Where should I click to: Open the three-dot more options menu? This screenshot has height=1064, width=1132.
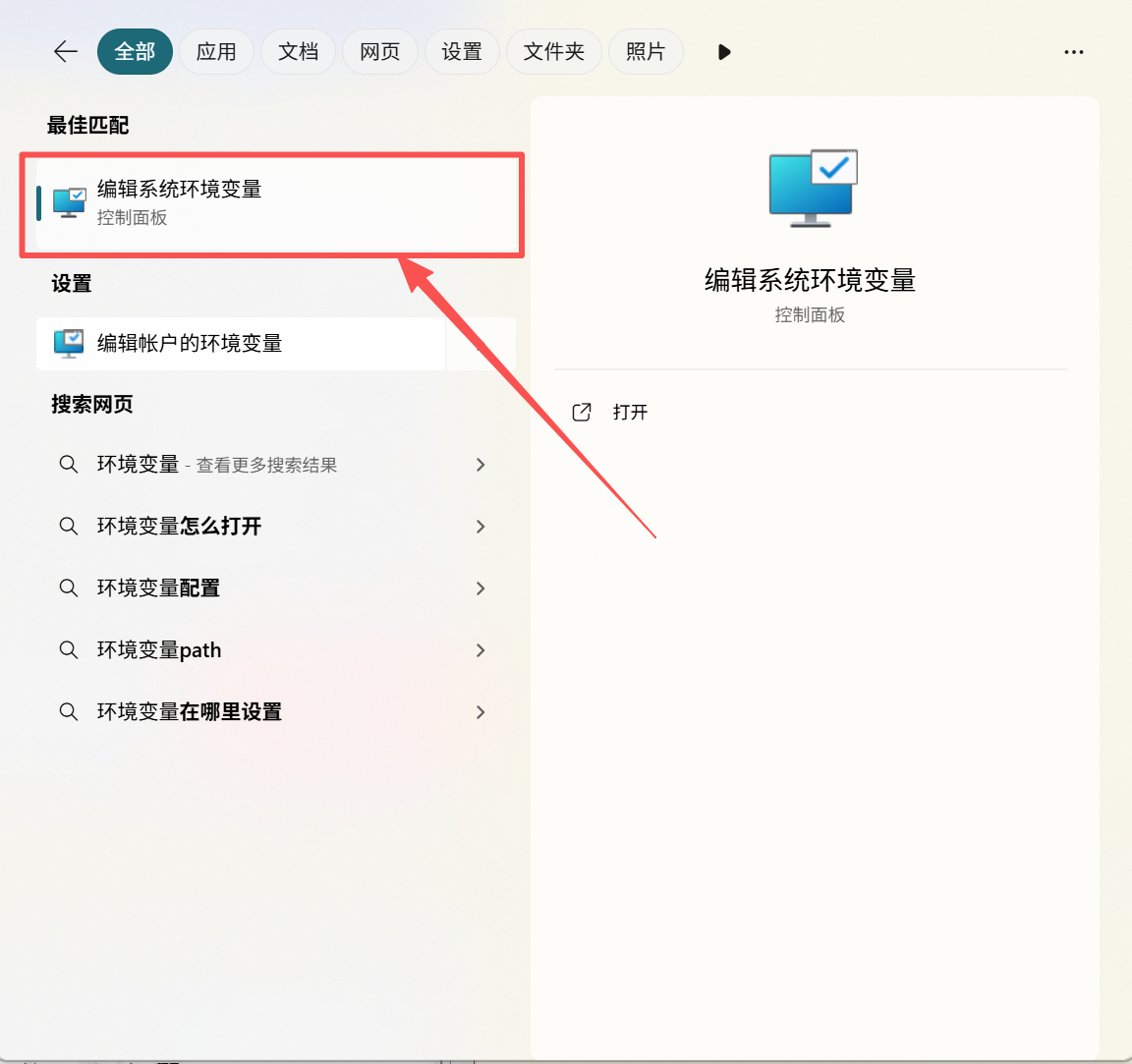(x=1073, y=52)
